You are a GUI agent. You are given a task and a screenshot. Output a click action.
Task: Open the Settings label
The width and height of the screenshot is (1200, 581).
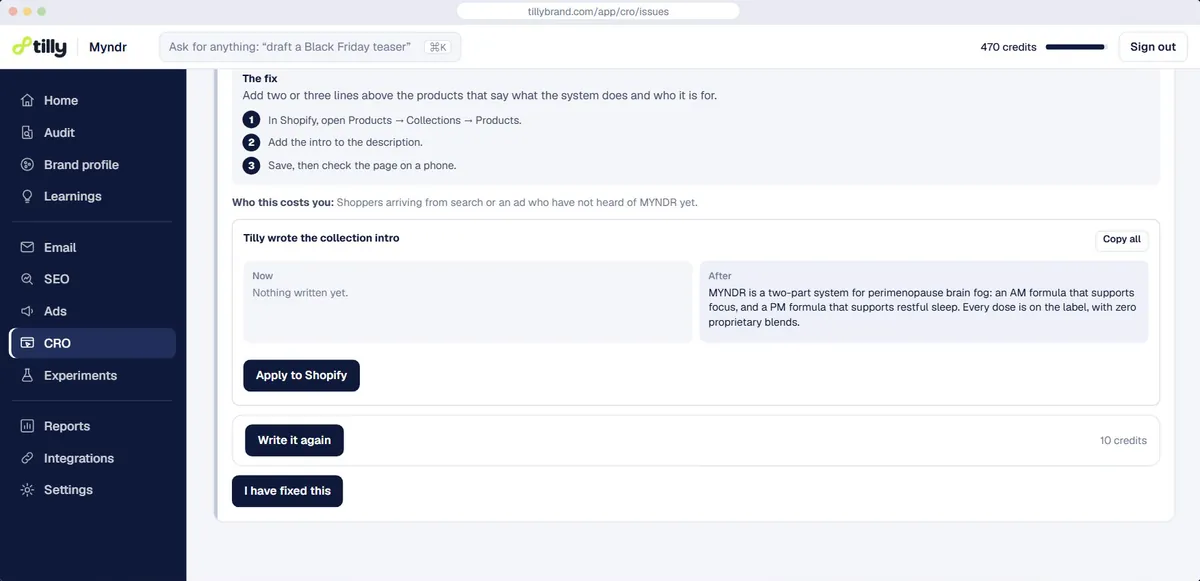(x=68, y=490)
